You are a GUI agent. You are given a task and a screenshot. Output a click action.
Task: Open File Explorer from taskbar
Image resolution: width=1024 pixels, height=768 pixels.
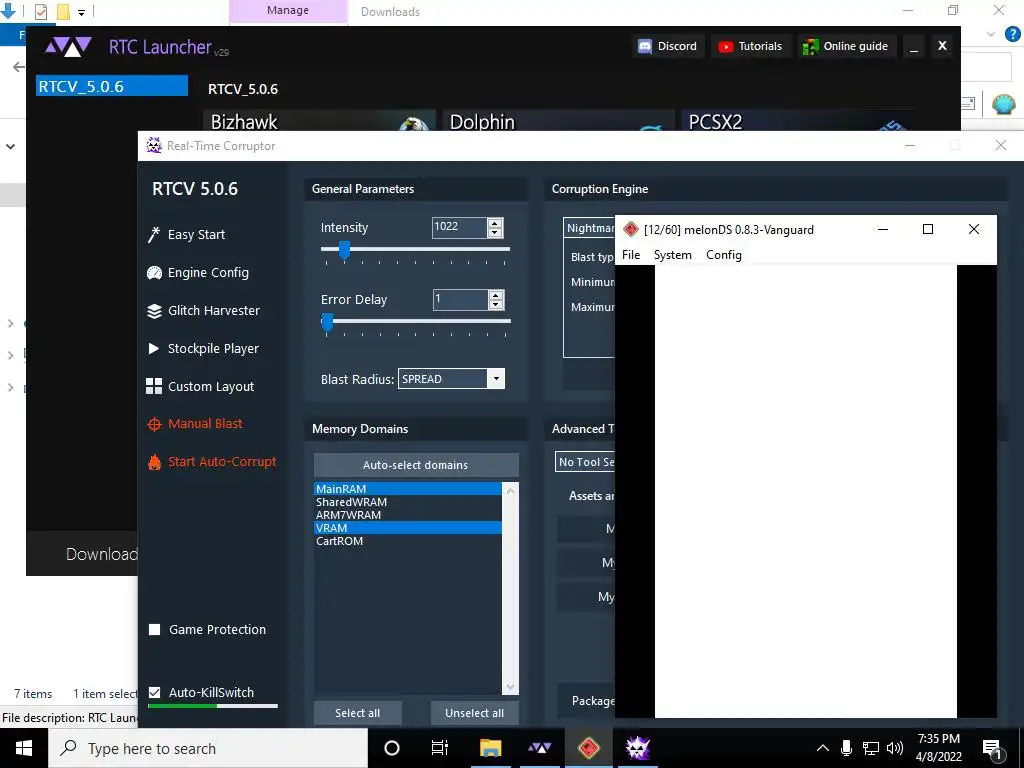pyautogui.click(x=490, y=748)
